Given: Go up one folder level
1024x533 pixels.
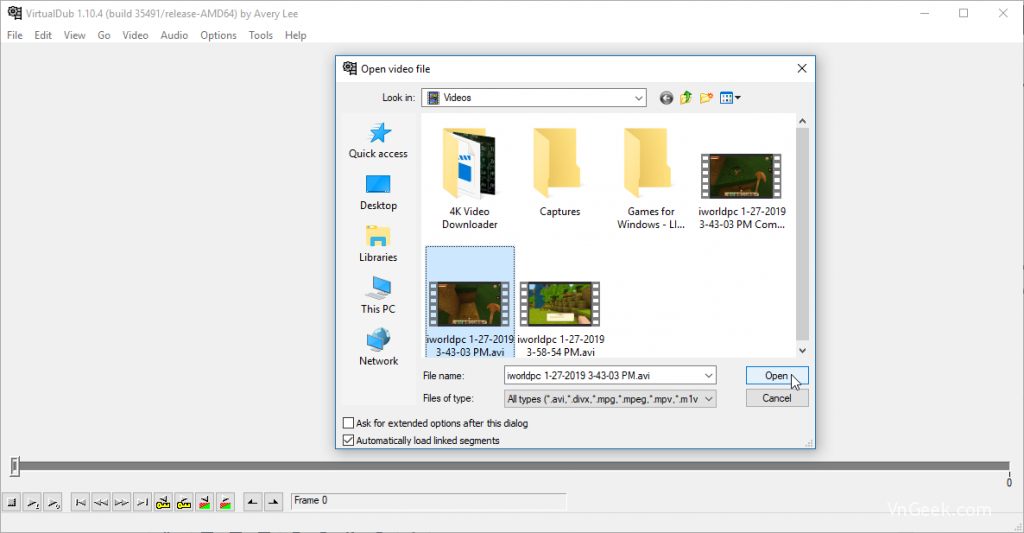Looking at the screenshot, I should [686, 98].
